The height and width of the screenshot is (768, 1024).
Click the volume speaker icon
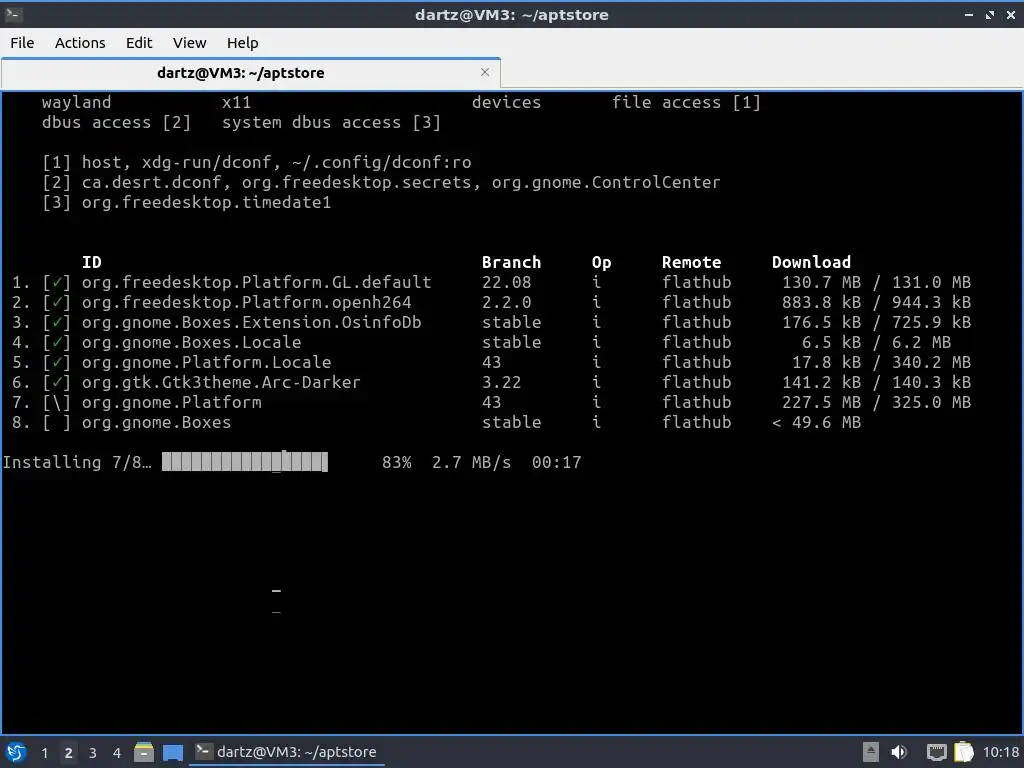click(x=899, y=752)
